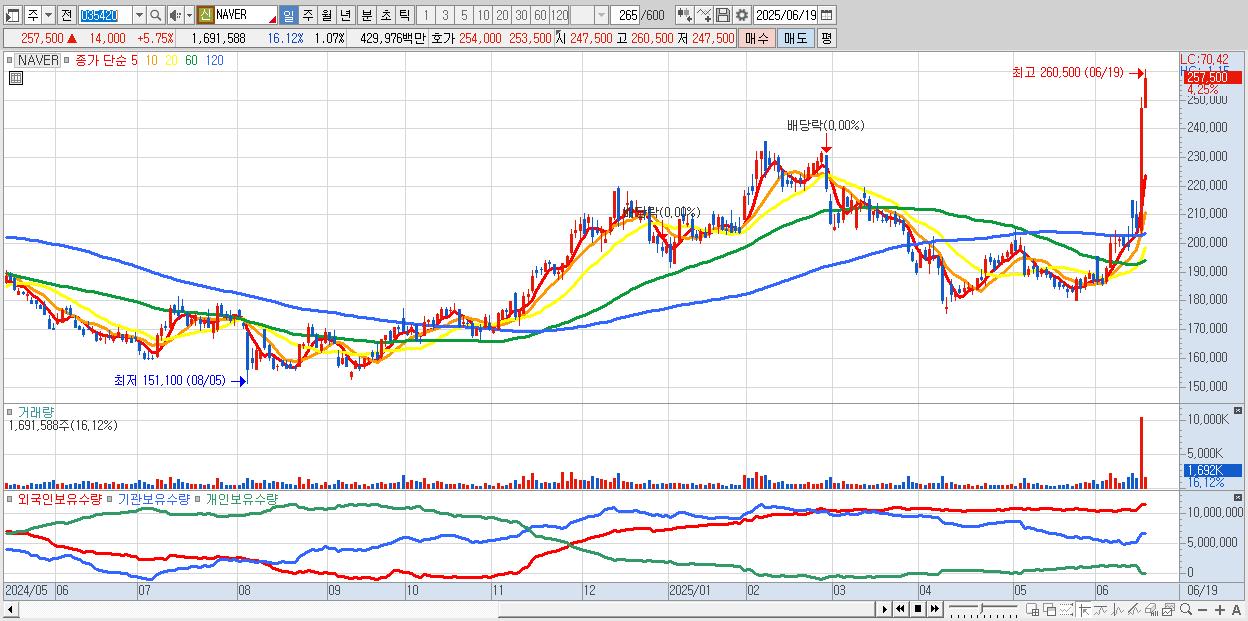The width and height of the screenshot is (1248, 621).
Task: Choose interval preset 1
Action: click(x=425, y=15)
